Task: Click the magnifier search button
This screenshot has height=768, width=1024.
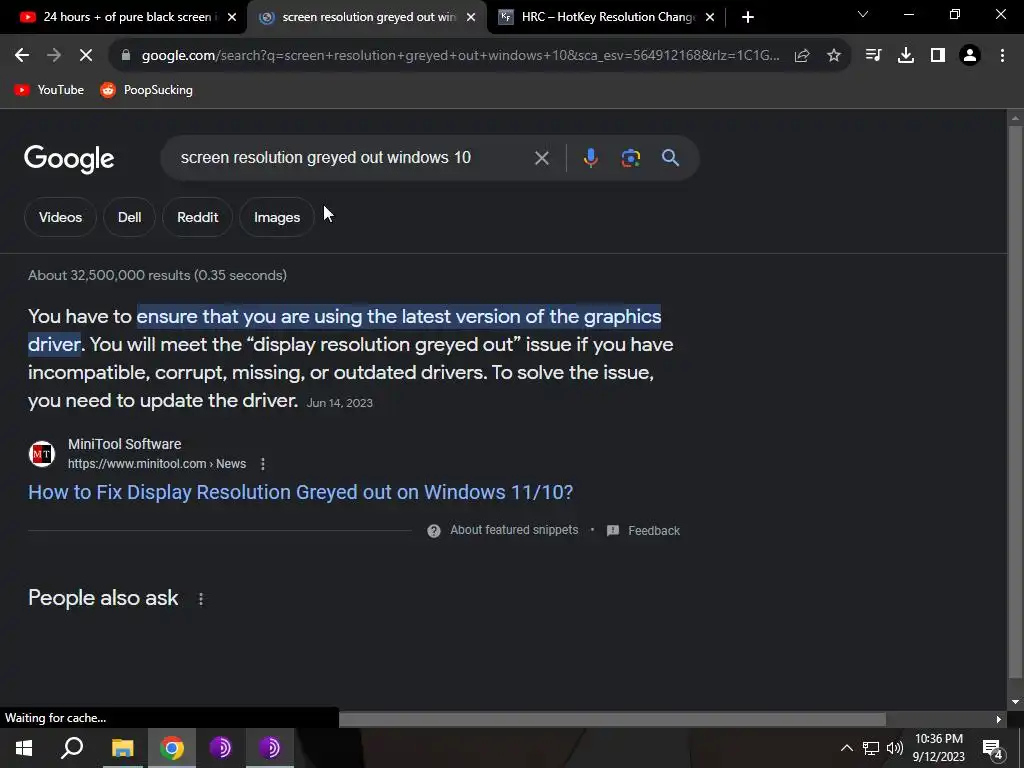Action: (670, 158)
